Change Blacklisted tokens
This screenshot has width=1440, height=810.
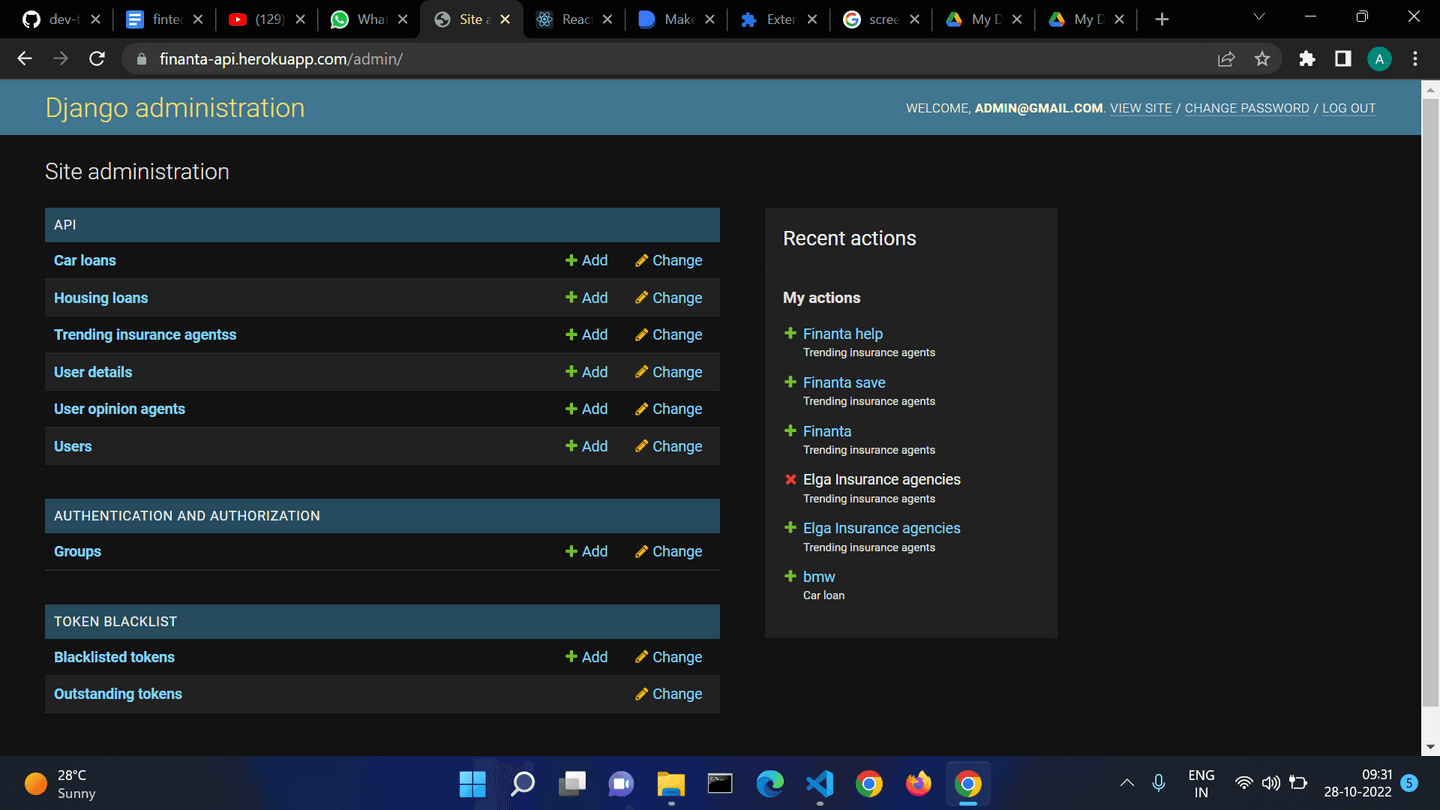(x=668, y=657)
